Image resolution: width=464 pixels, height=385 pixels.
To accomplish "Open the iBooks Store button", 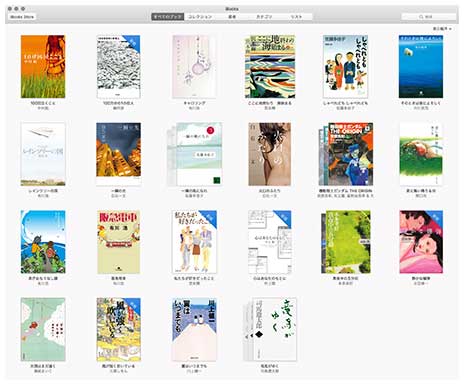I will pos(22,17).
